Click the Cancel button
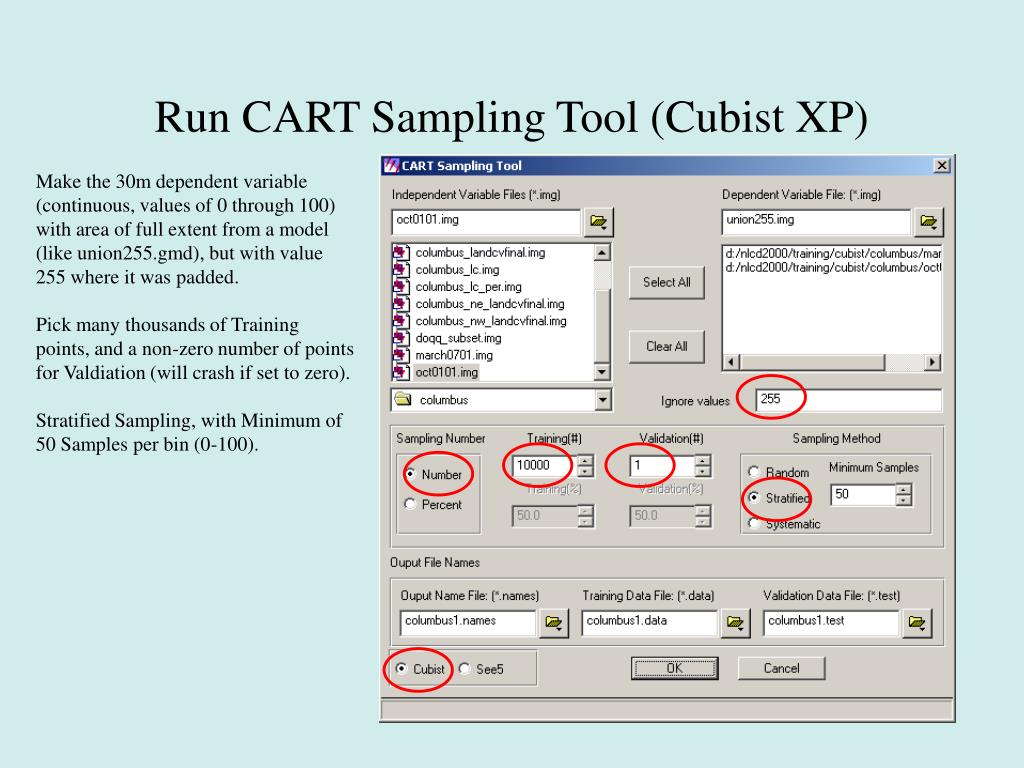This screenshot has height=768, width=1024. pyautogui.click(x=781, y=668)
